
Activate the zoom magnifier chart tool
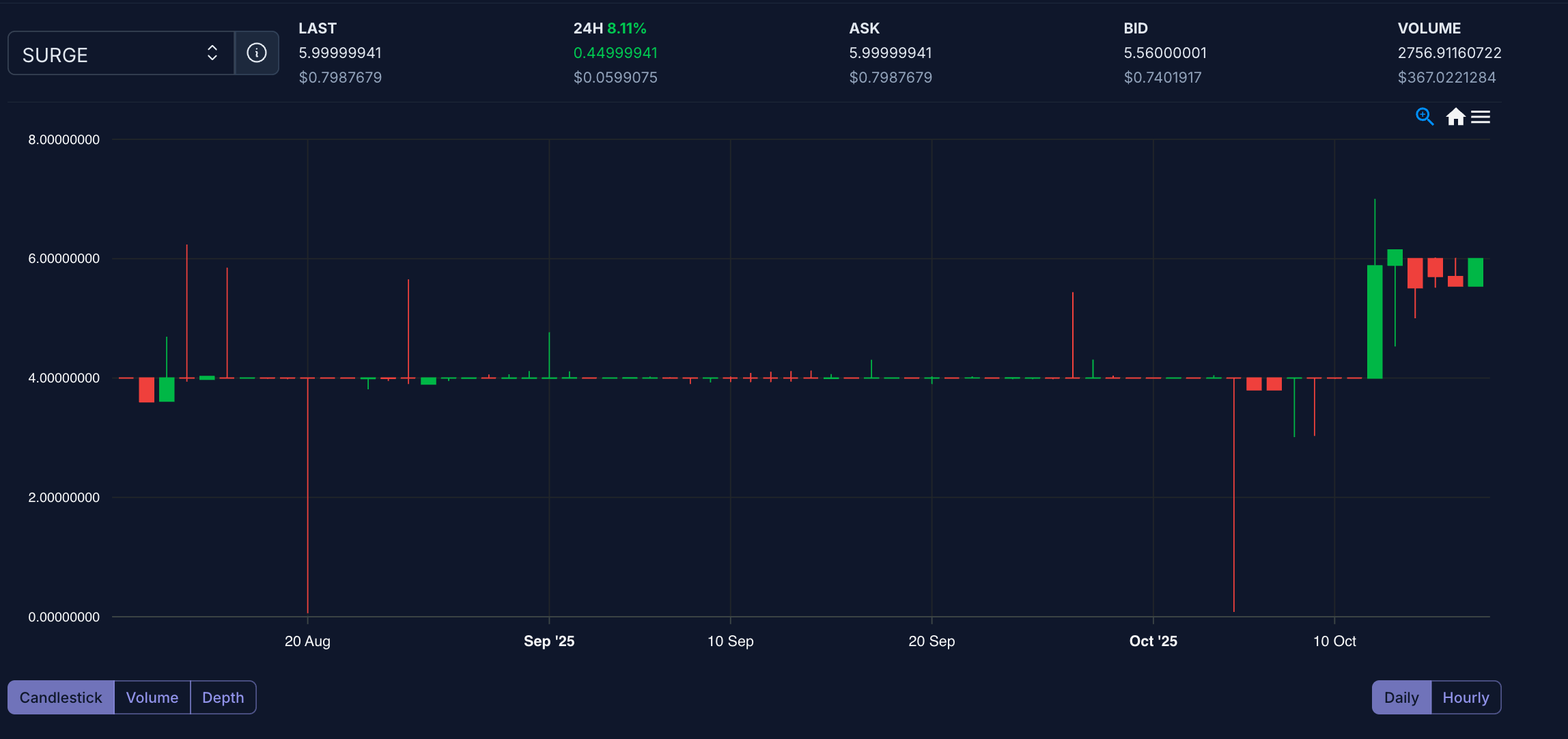[1424, 117]
